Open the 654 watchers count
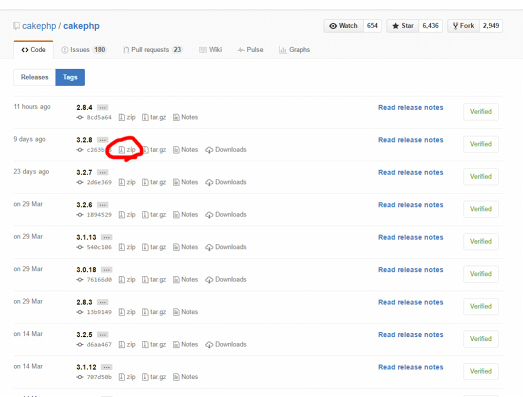This screenshot has height=397, width=523. point(372,26)
